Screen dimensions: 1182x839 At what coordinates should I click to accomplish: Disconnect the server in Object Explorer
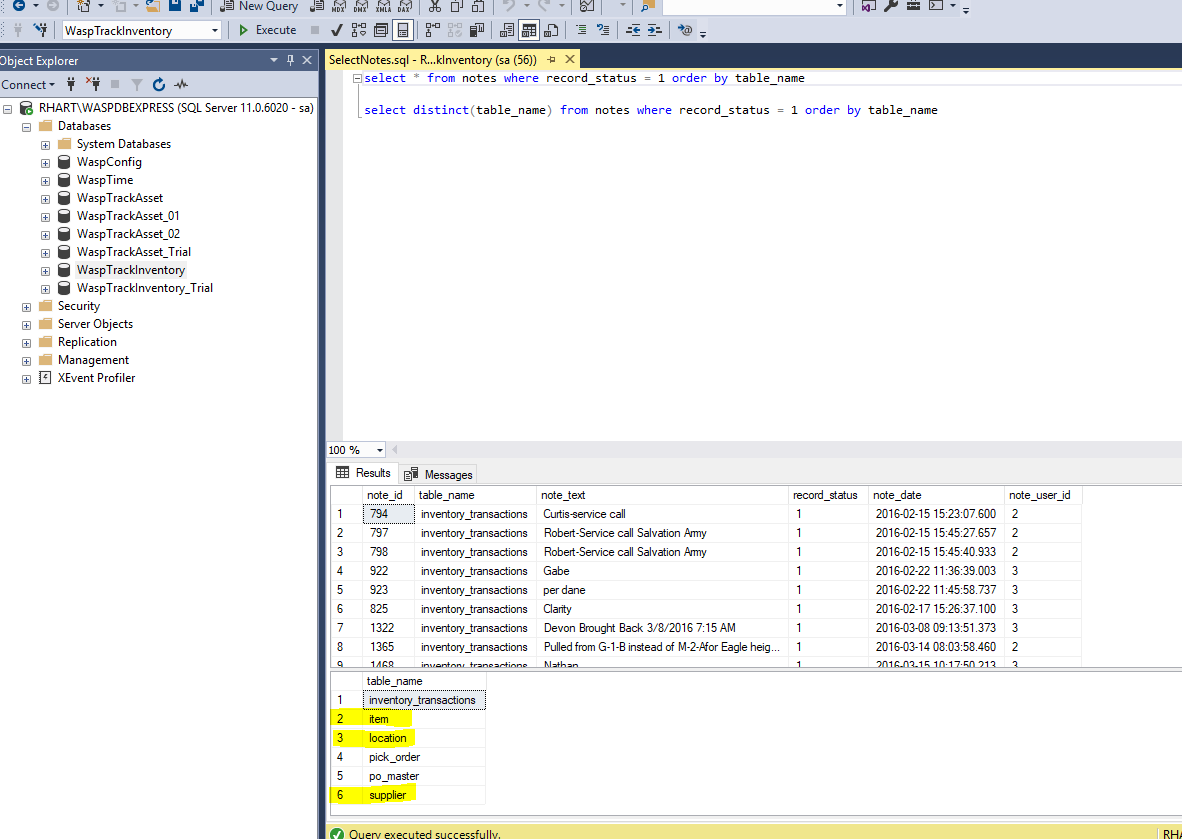coord(95,84)
